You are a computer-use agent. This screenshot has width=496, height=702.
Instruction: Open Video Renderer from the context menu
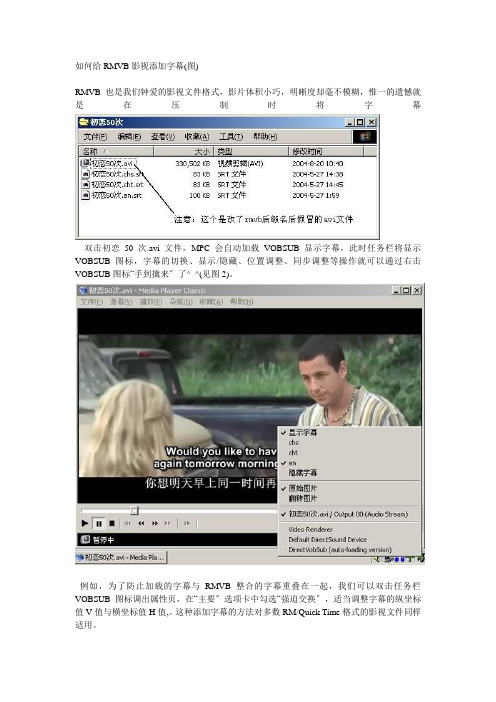(349, 529)
